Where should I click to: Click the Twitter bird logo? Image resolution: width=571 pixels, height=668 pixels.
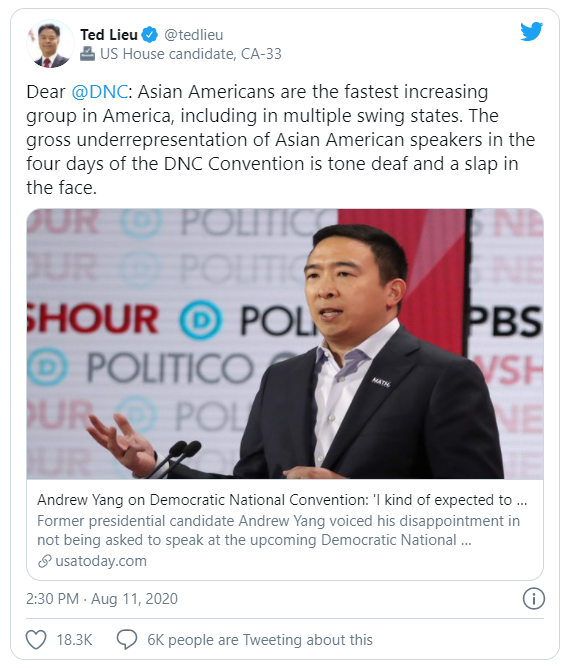click(x=531, y=32)
